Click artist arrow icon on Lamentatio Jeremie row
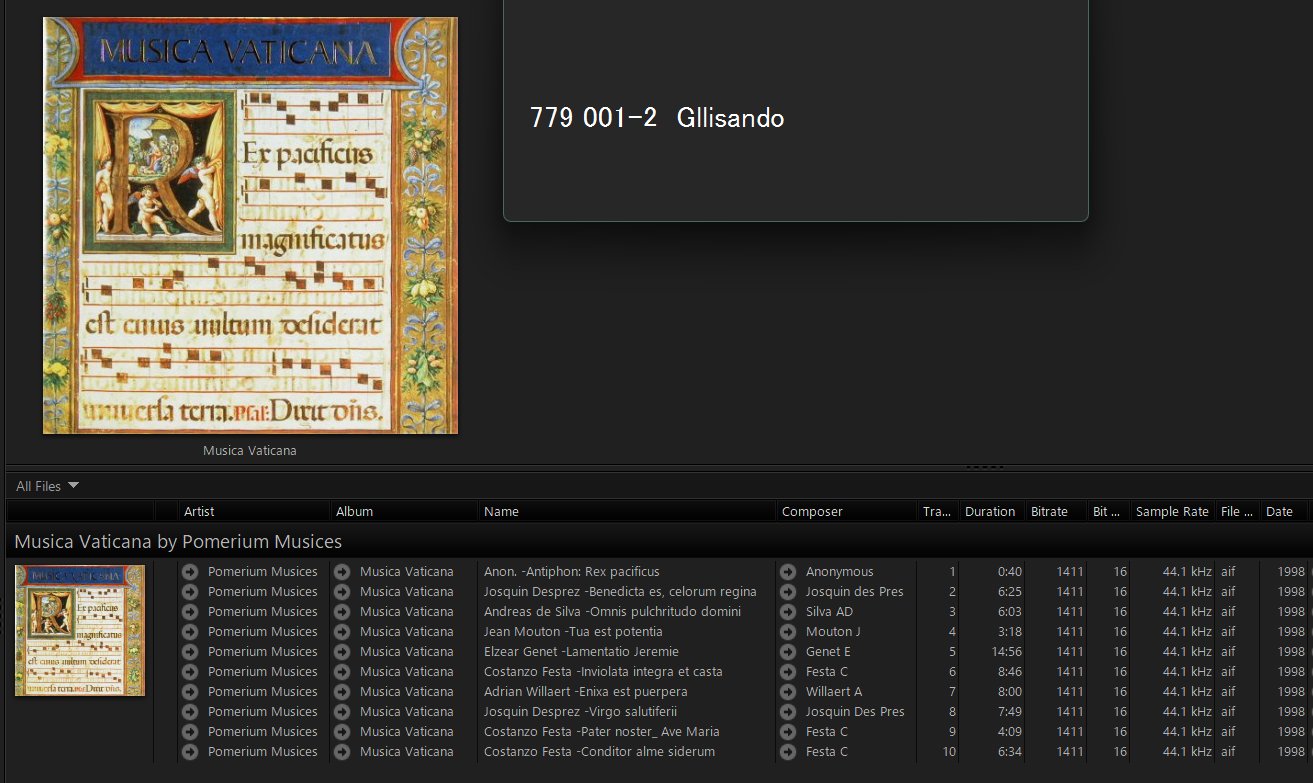1313x783 pixels. 190,652
